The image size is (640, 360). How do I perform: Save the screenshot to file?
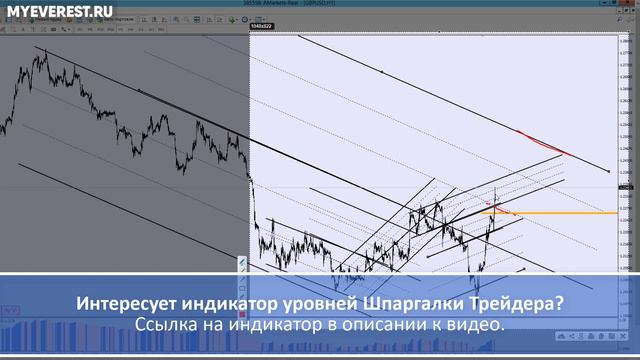611,336
